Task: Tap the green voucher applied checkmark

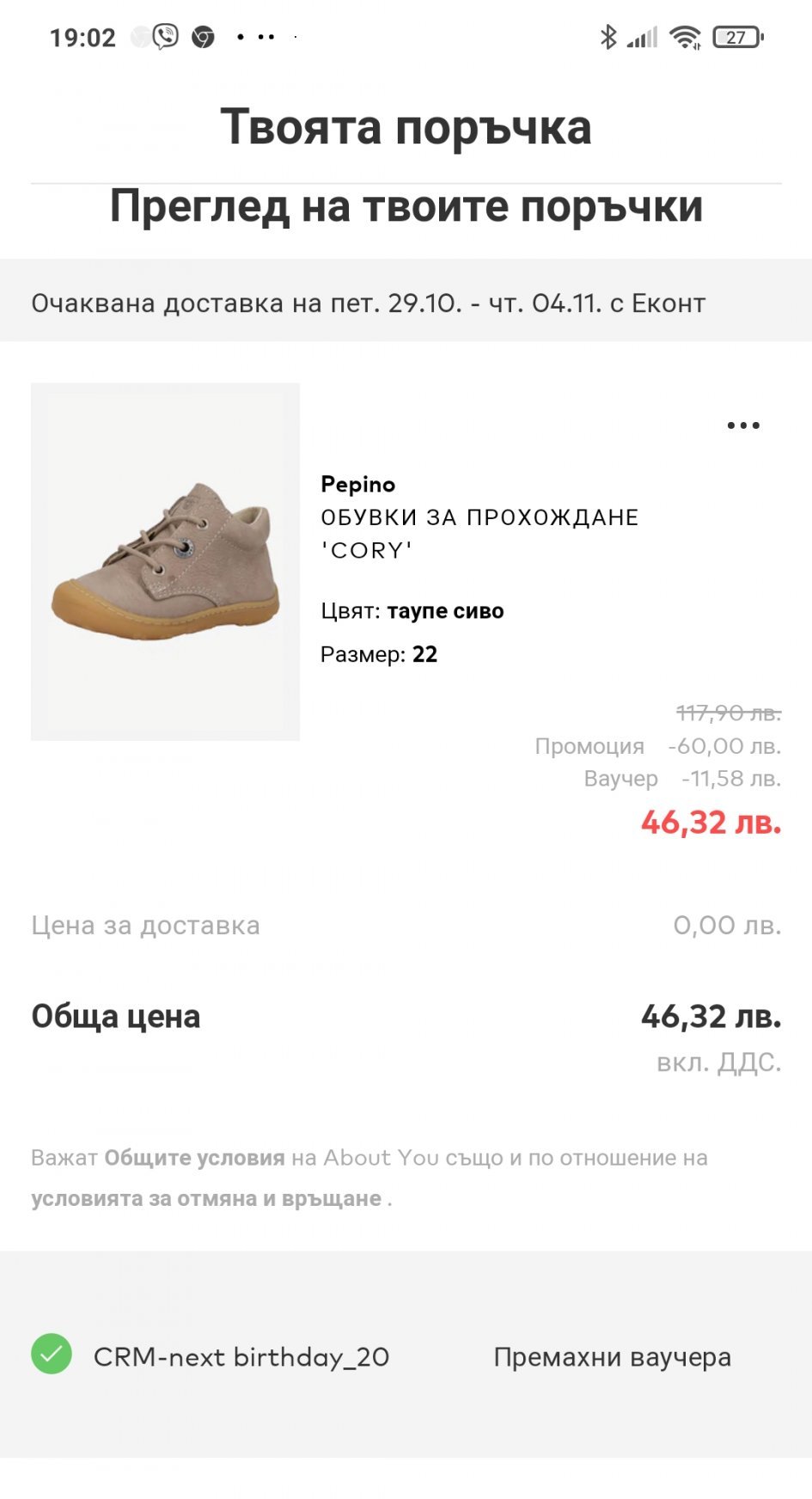Action: 52,1354
